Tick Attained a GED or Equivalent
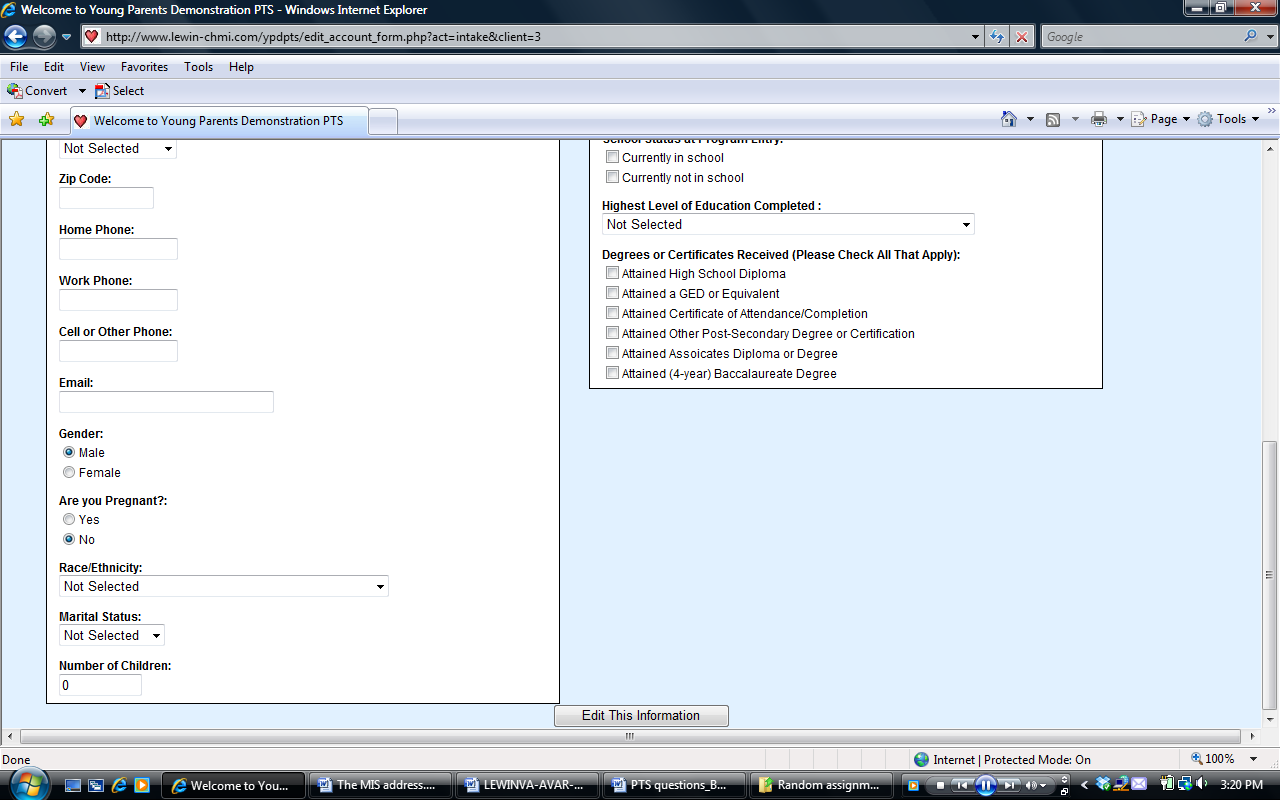This screenshot has width=1280, height=800. click(x=613, y=293)
